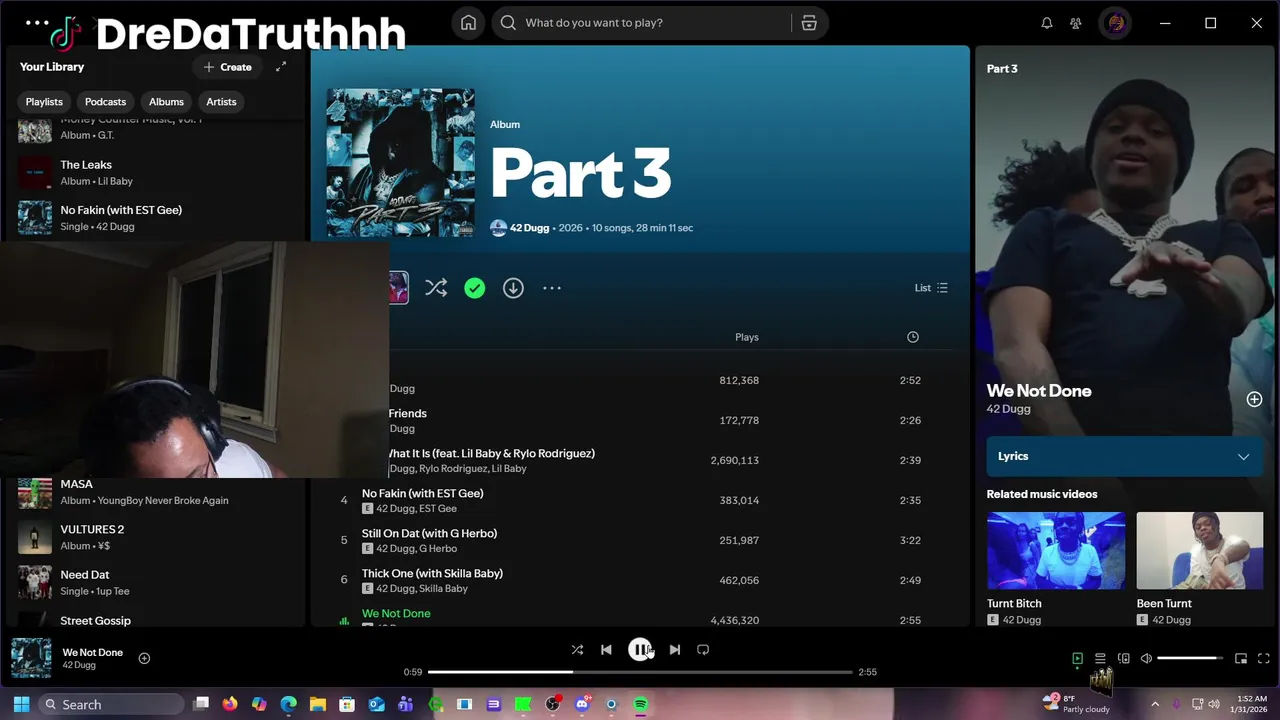The width and height of the screenshot is (1280, 720).
Task: Open the profile avatar menu
Action: pos(1116,23)
